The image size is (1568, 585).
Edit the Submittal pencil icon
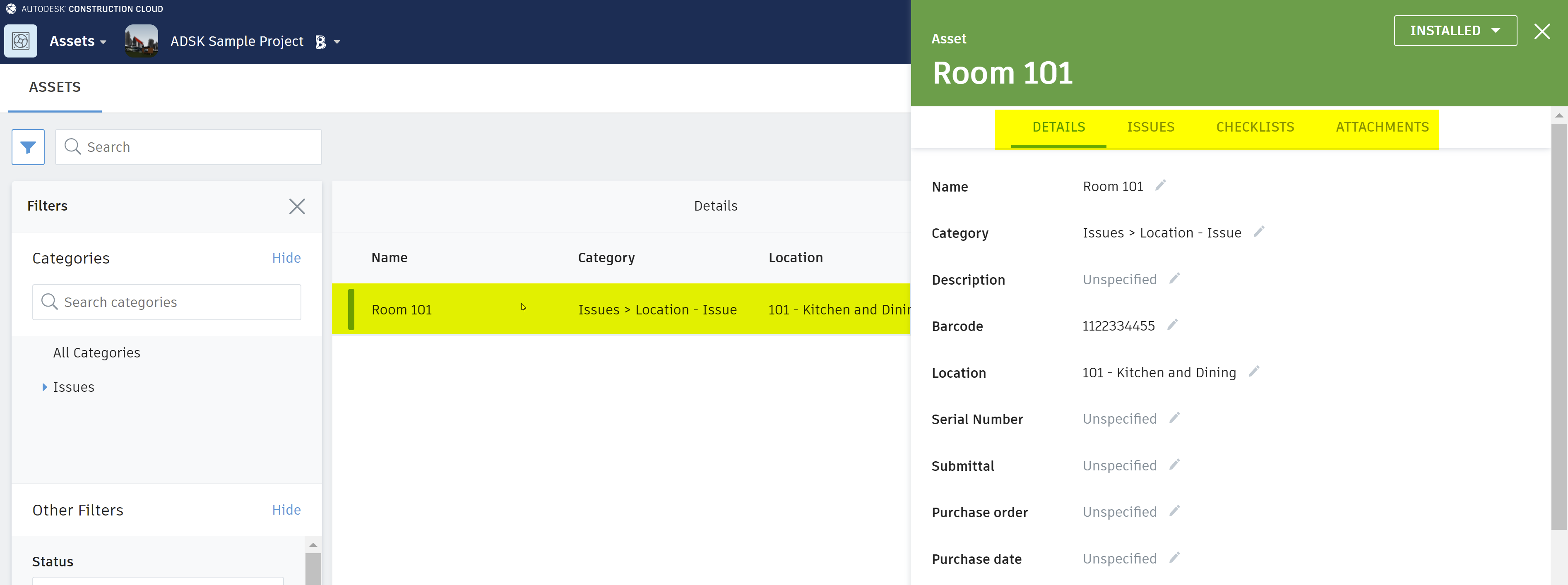click(x=1174, y=465)
